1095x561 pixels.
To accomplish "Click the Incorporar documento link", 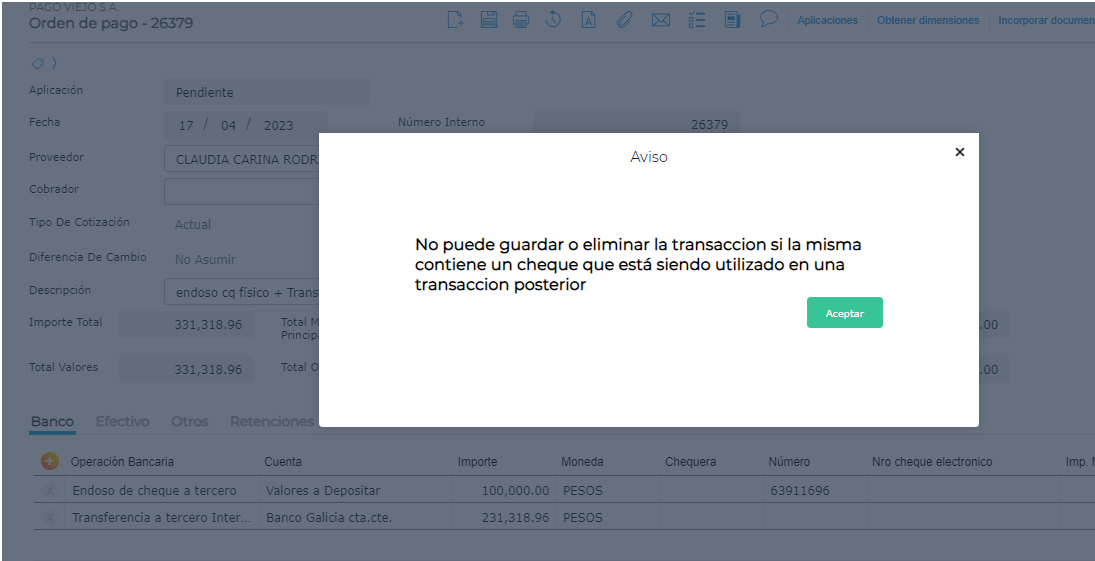I will tap(1046, 20).
